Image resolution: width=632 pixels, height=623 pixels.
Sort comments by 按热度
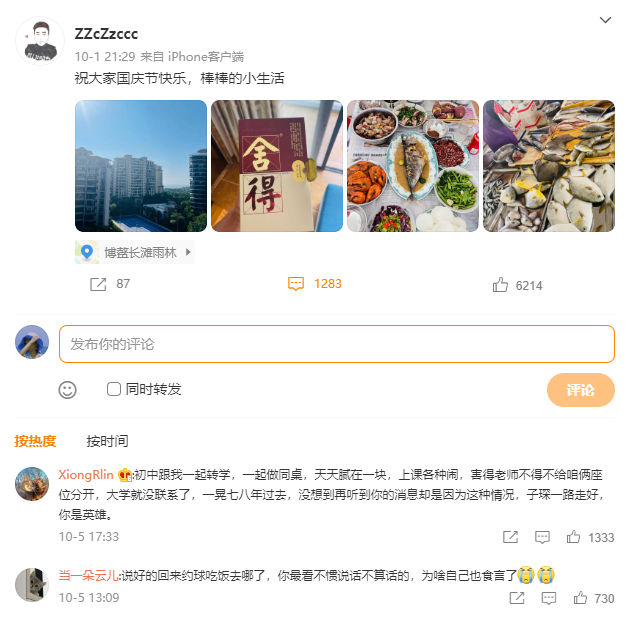pos(35,441)
